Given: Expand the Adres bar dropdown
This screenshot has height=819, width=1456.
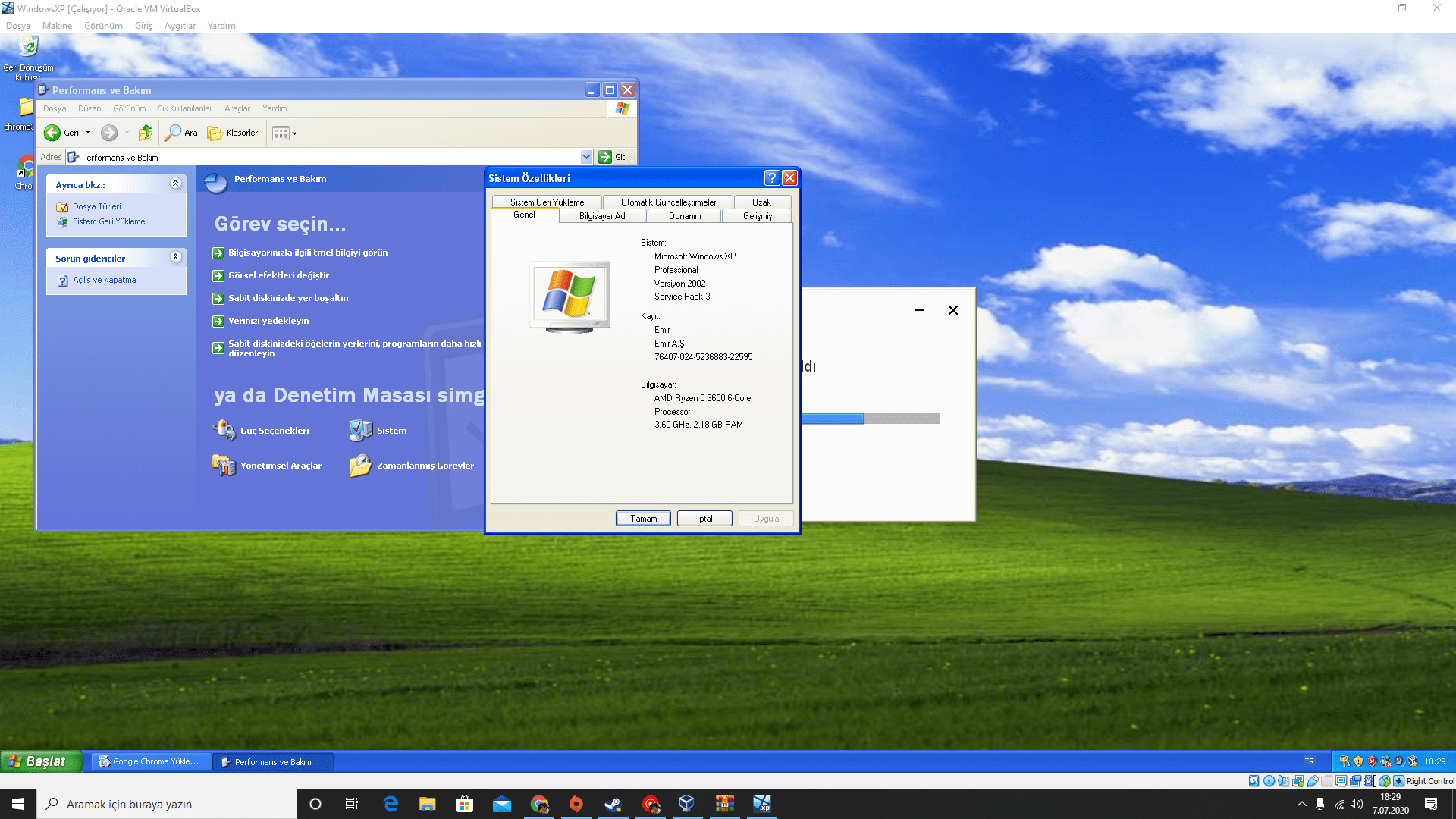Looking at the screenshot, I should pos(586,157).
